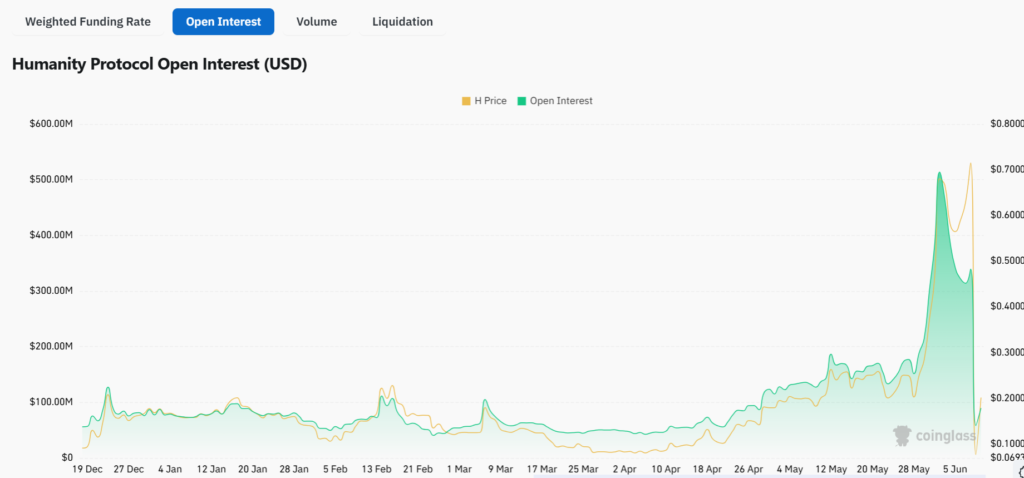Click the $200.00M y-axis label
This screenshot has width=1024, height=478.
coord(51,346)
